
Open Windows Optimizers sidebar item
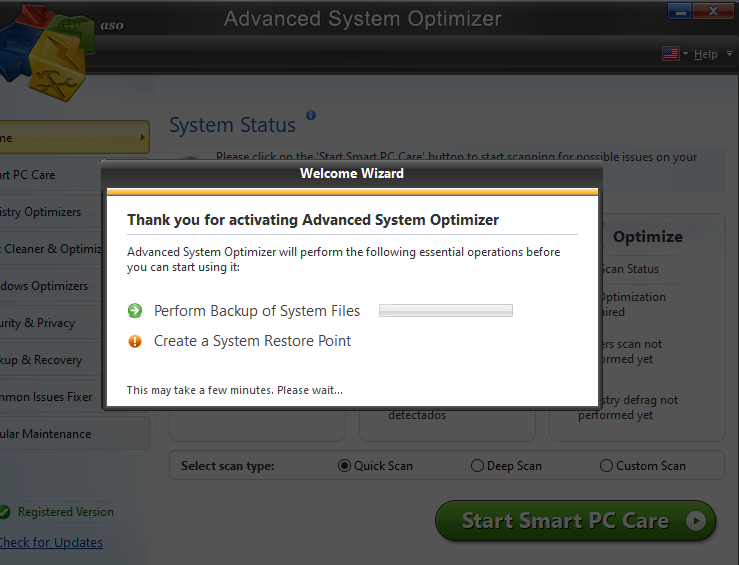(50, 286)
